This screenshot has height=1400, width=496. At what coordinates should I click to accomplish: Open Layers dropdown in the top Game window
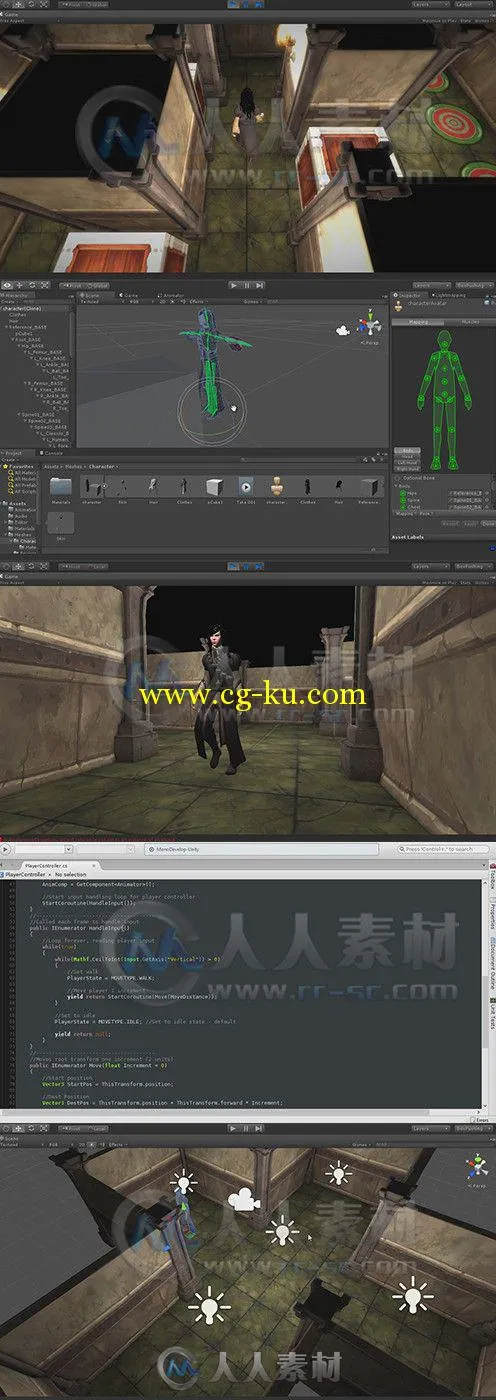[431, 4]
